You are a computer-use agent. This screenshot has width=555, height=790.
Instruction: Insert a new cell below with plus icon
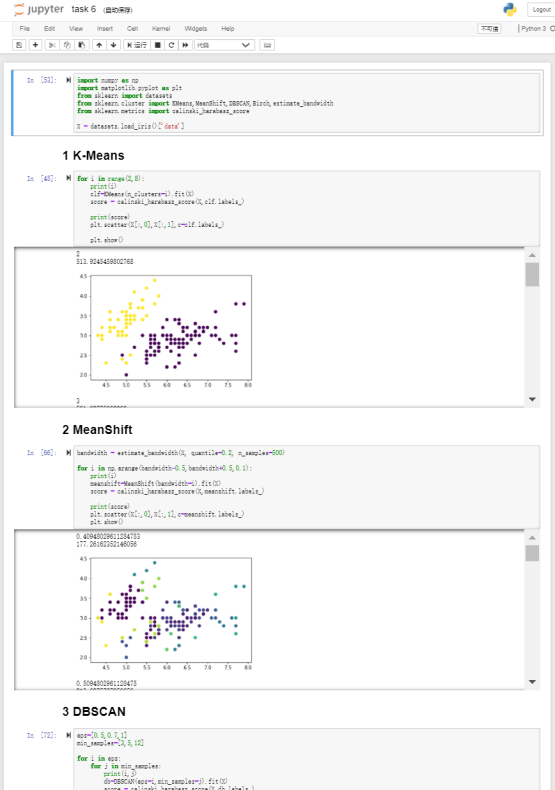click(35, 45)
